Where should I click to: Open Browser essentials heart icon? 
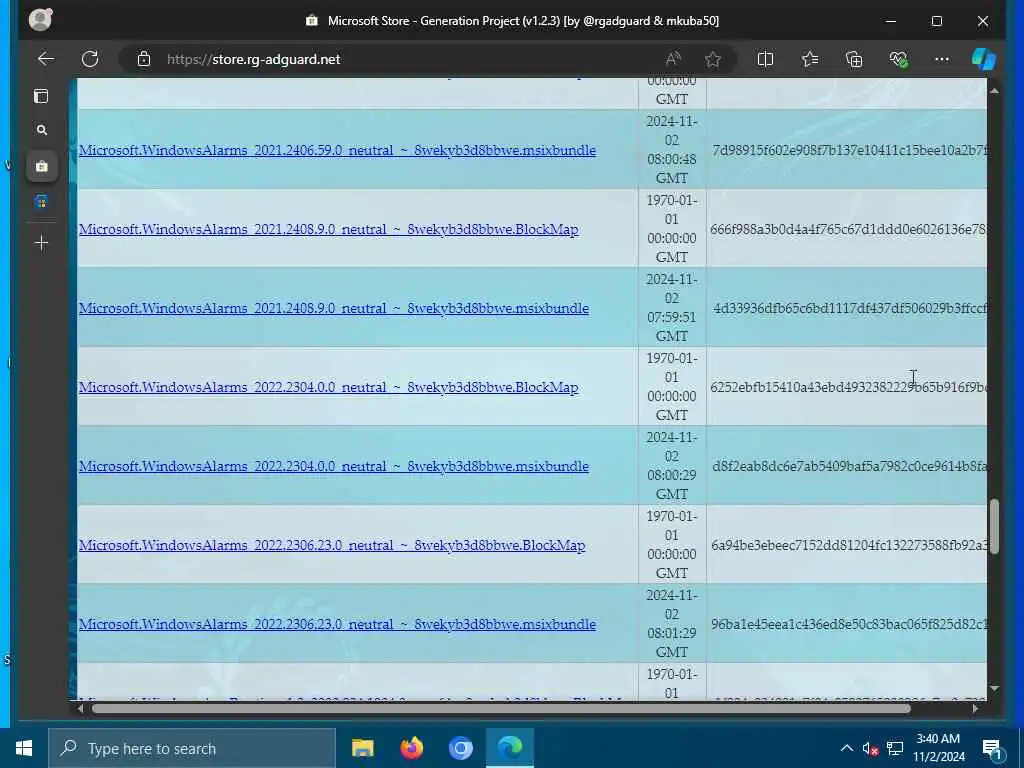pos(898,59)
